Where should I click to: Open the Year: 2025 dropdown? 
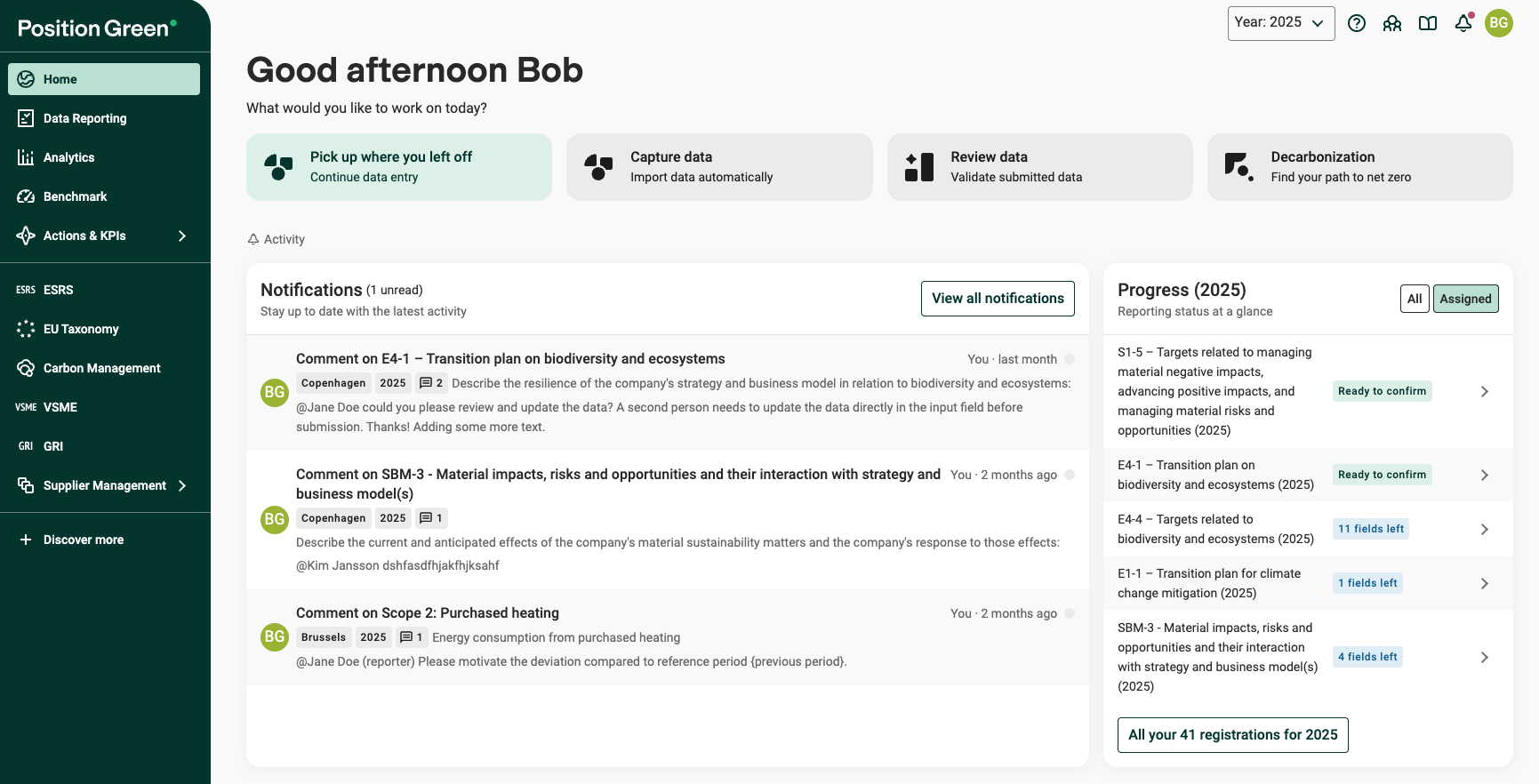pyautogui.click(x=1281, y=23)
